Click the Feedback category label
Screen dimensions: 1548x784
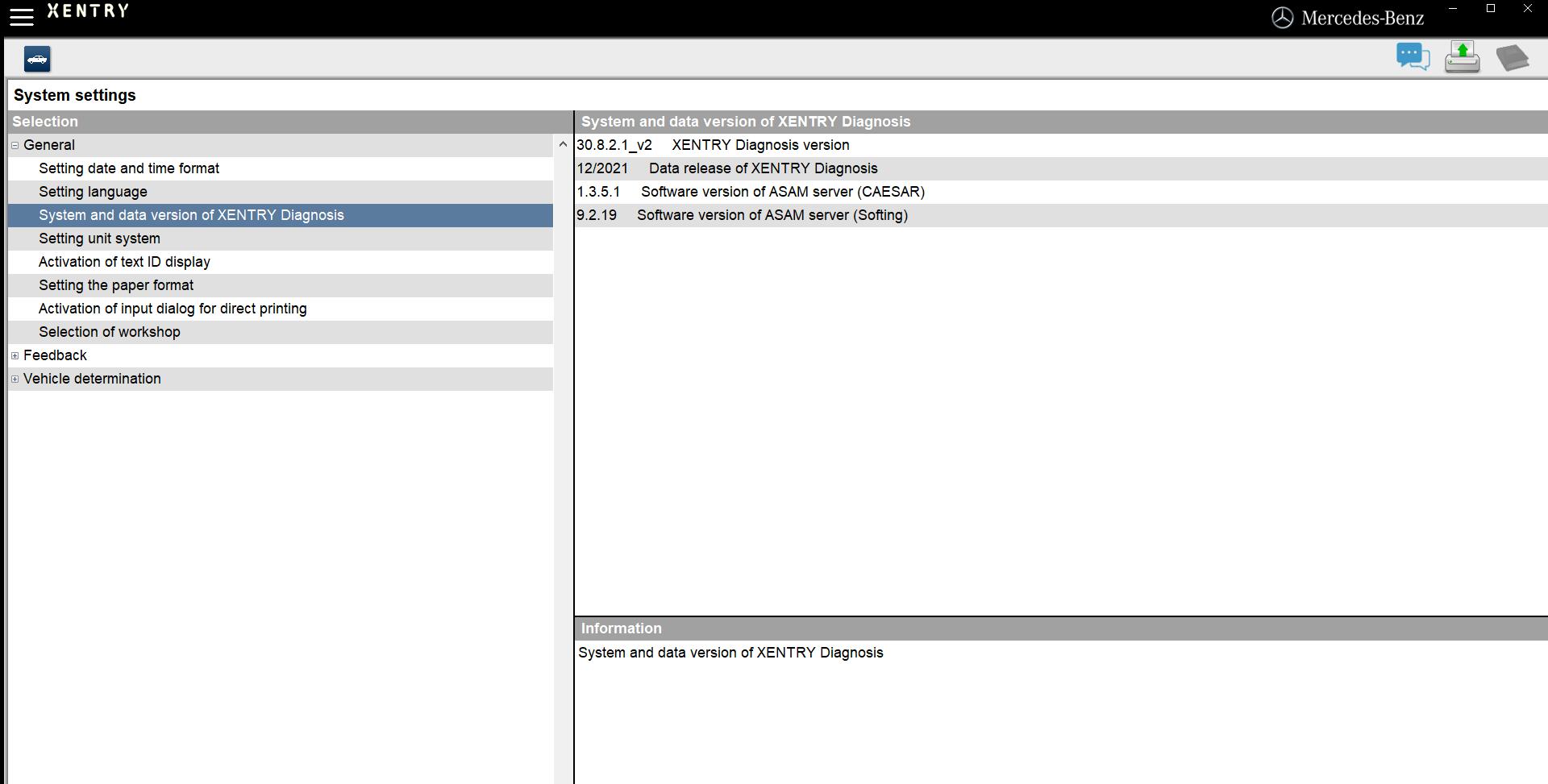[55, 355]
